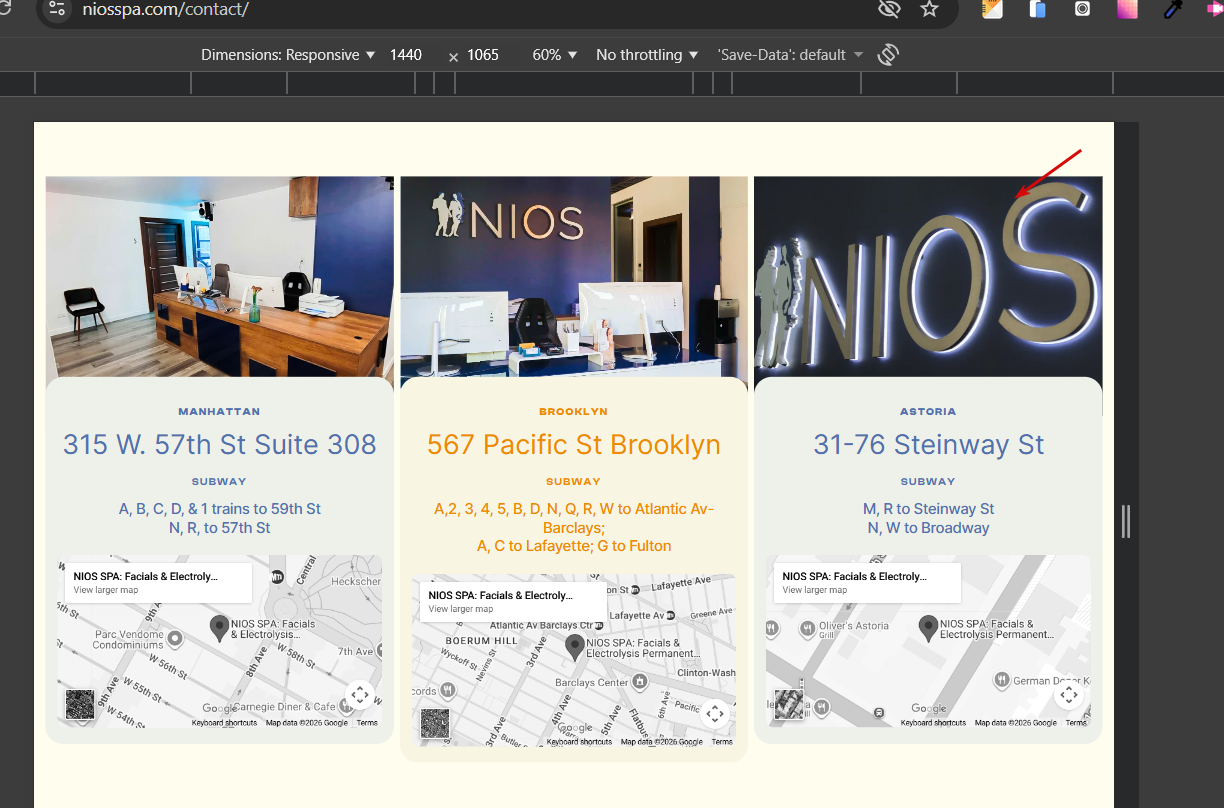Switch to satellite view on the Brooklyn map
Screen dimensions: 1224x808
click(x=435, y=723)
